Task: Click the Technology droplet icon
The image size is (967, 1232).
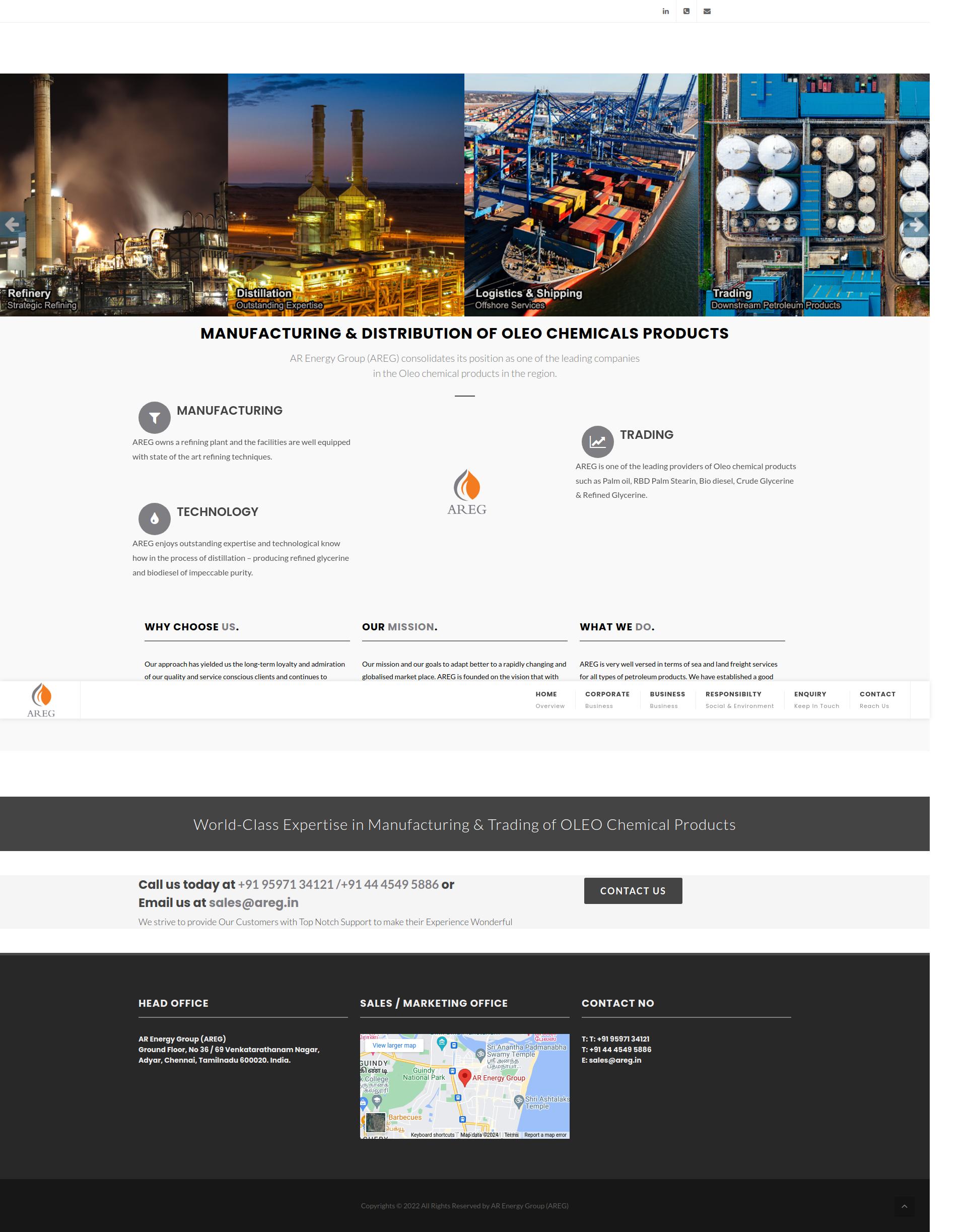Action: click(155, 518)
